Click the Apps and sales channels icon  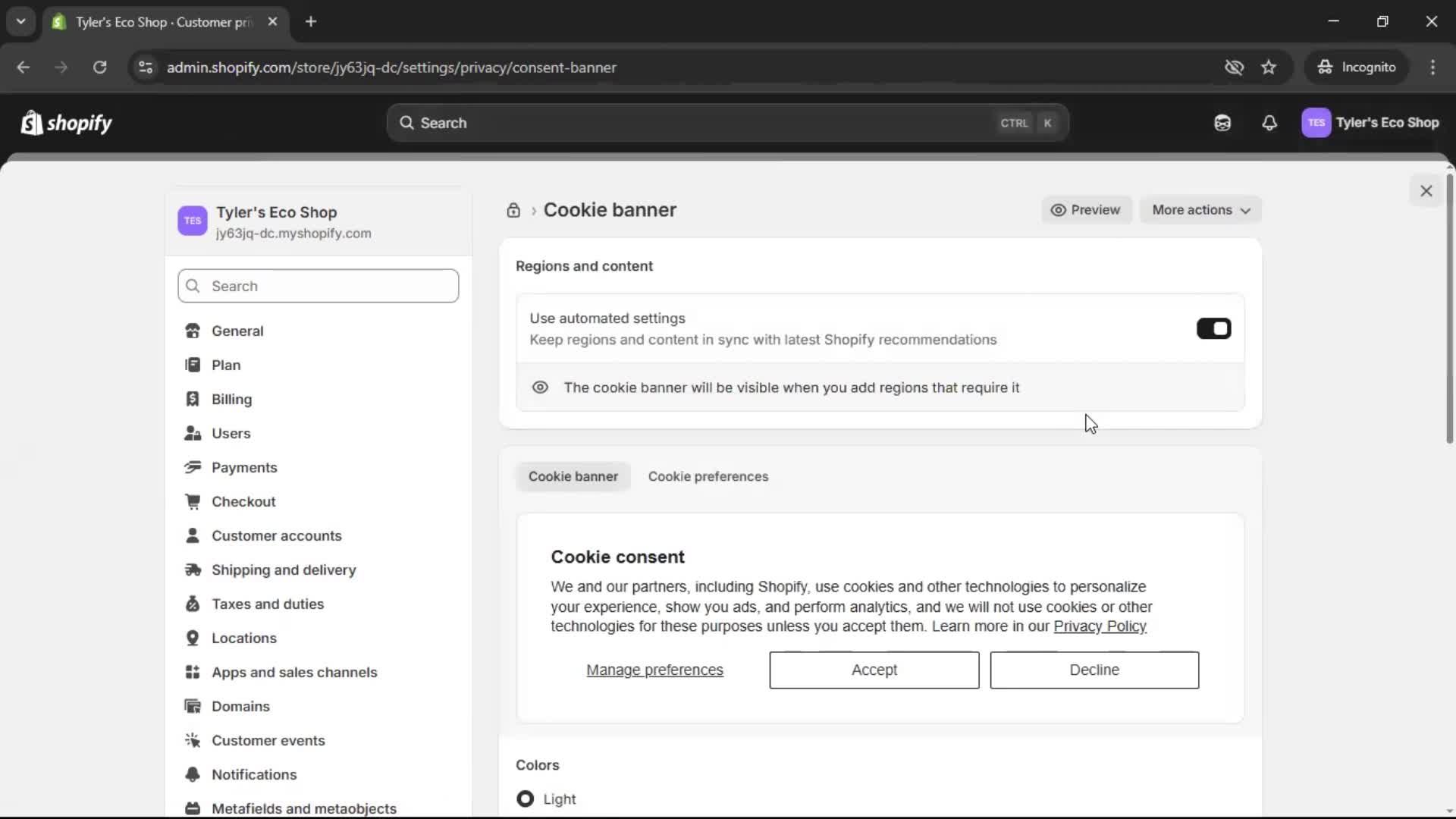pyautogui.click(x=193, y=673)
